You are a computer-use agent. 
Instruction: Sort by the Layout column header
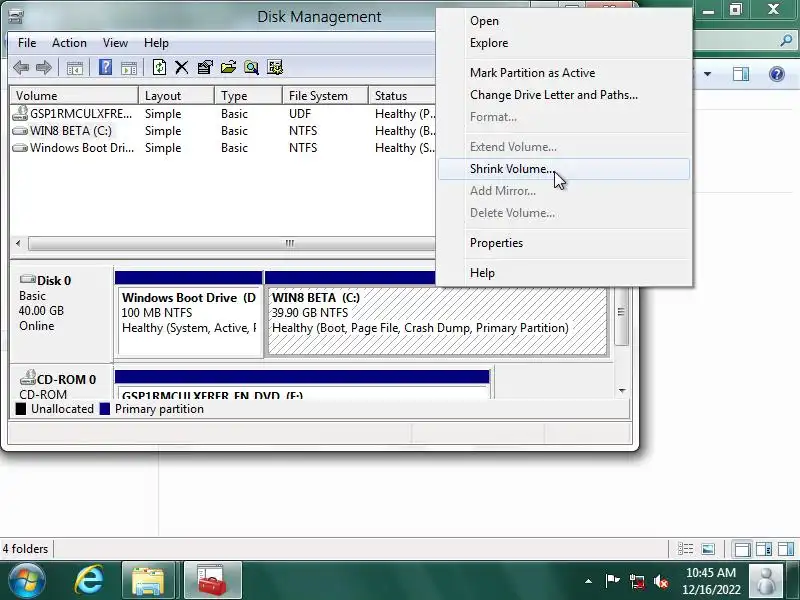click(177, 95)
